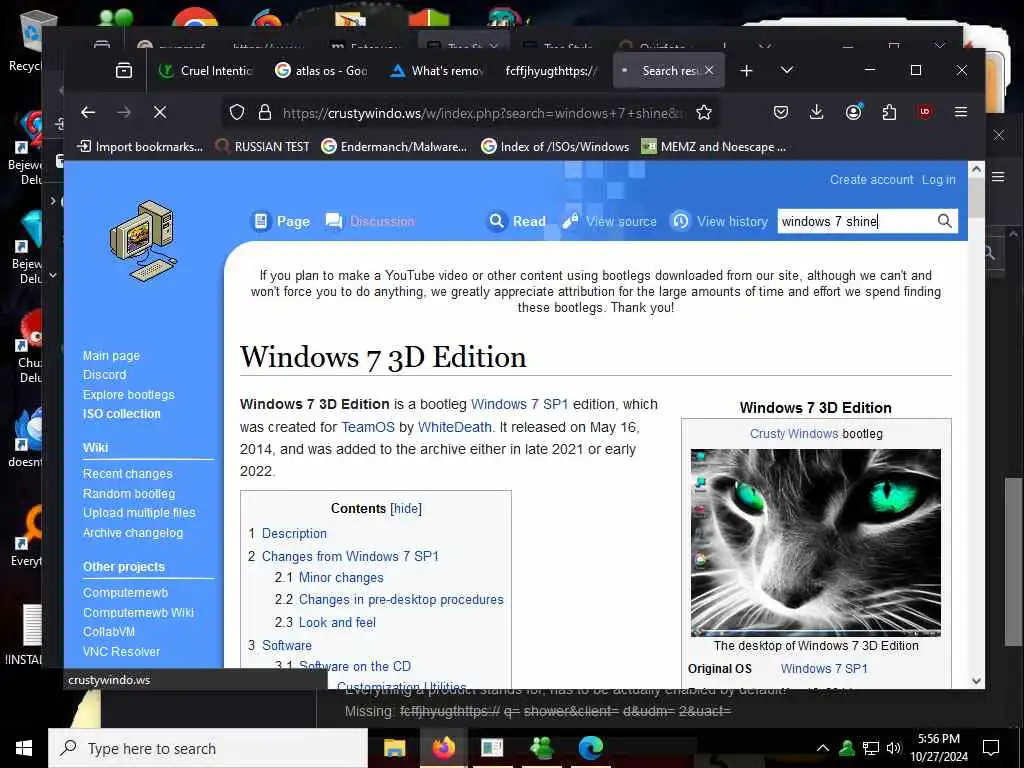
Task: Open the Computernewb Wiki link
Action: [x=138, y=613]
